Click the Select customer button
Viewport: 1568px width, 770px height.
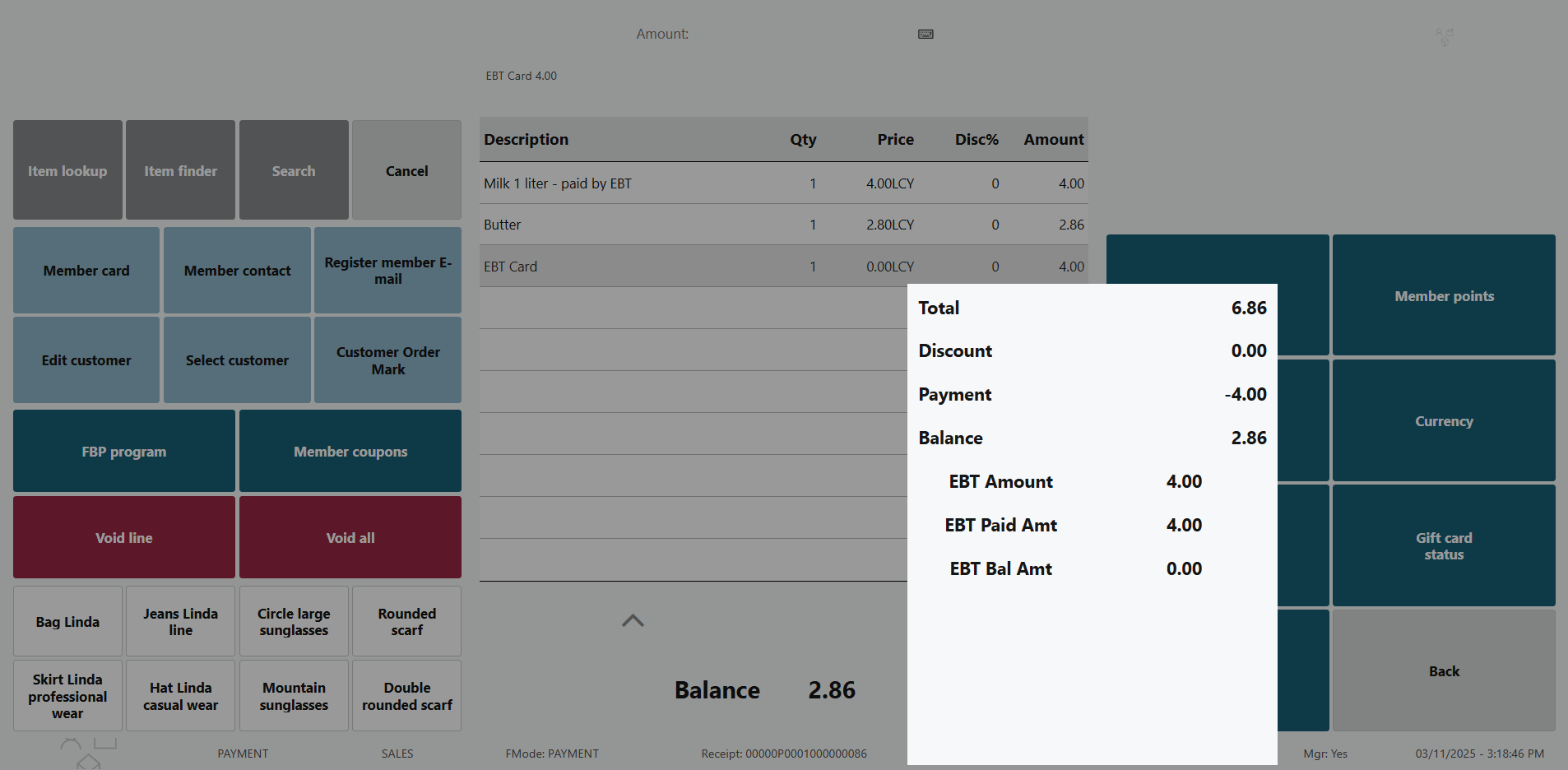click(x=237, y=360)
